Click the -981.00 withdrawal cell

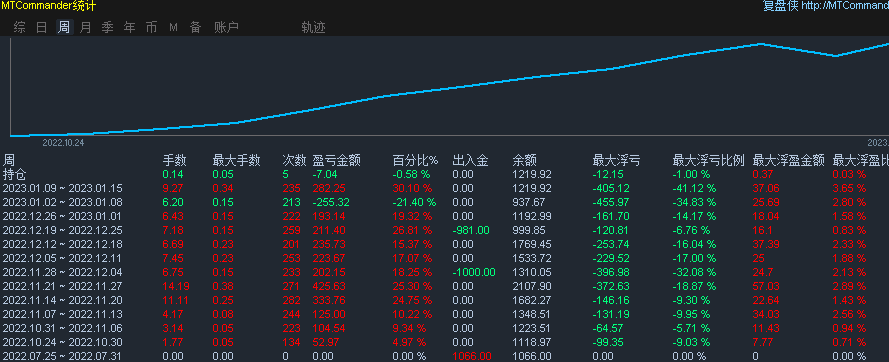coord(471,230)
